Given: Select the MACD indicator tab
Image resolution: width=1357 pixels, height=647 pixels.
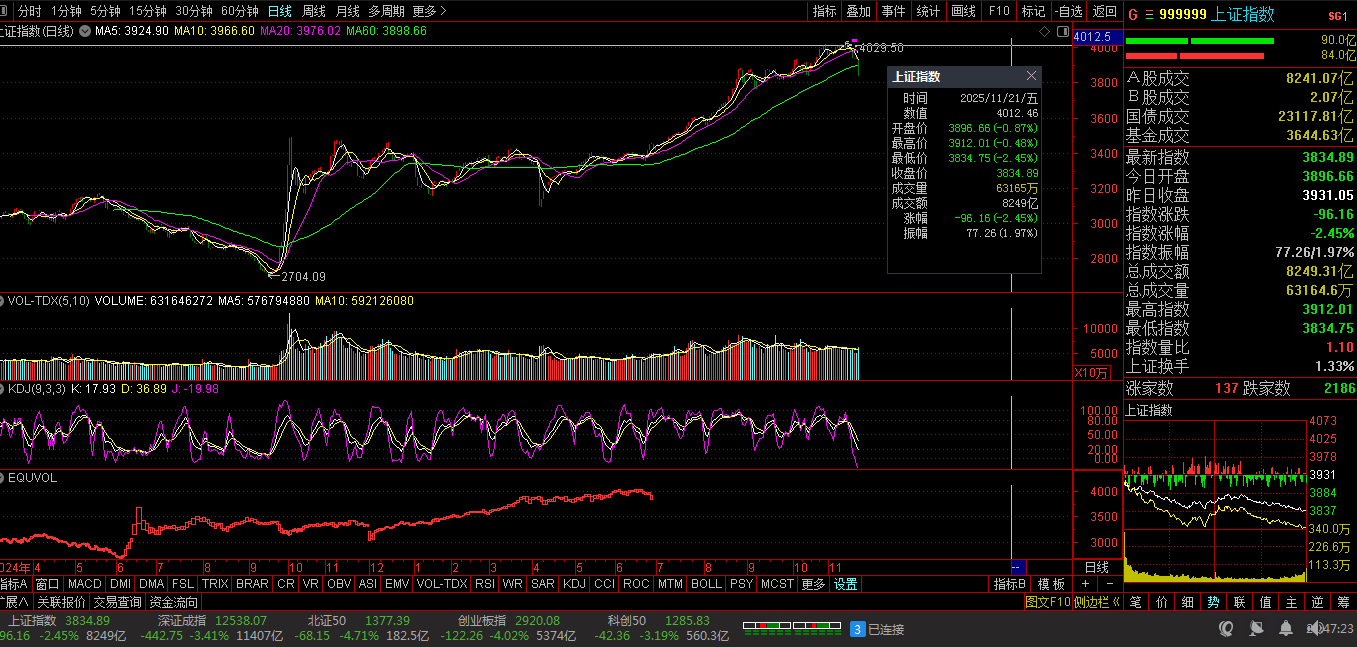Looking at the screenshot, I should [85, 584].
